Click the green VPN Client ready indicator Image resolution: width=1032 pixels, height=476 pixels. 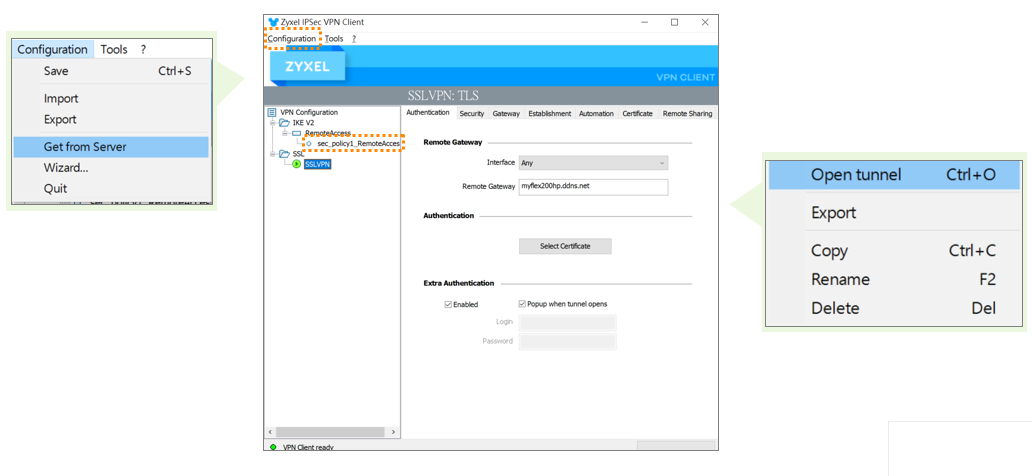[274, 447]
